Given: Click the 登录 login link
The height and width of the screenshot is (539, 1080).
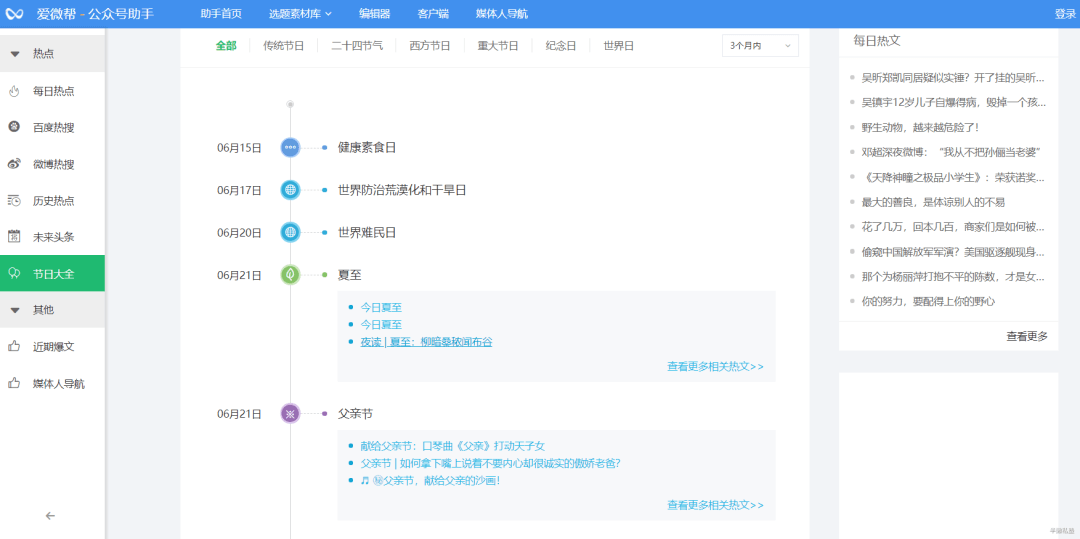Looking at the screenshot, I should pos(1065,14).
